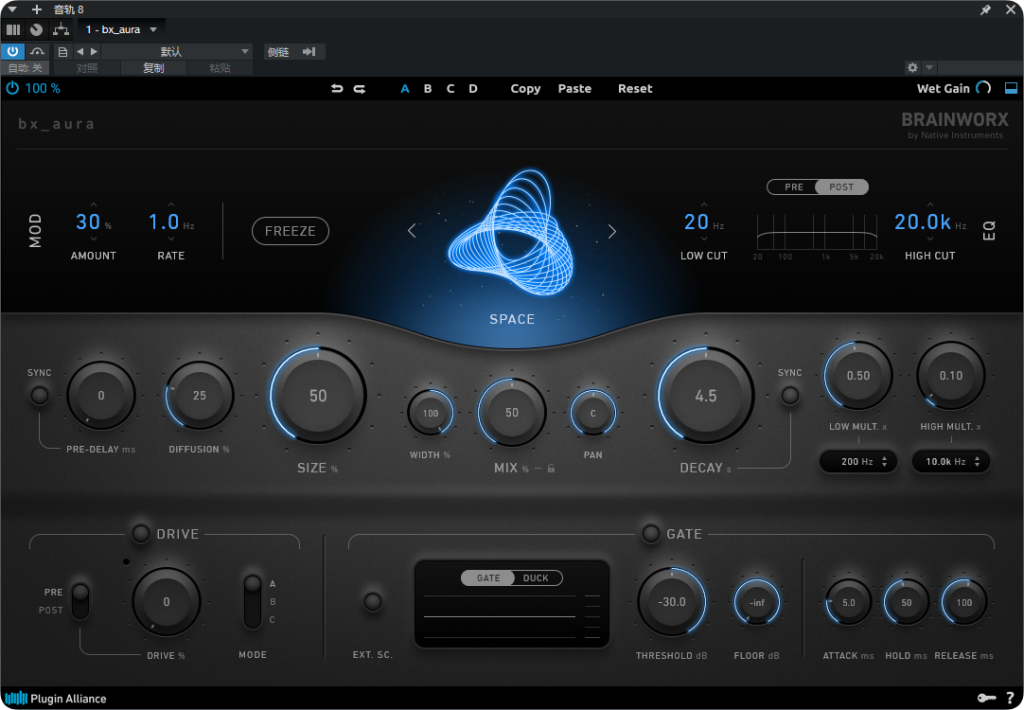Open the help question mark icon

pyautogui.click(x=1010, y=698)
